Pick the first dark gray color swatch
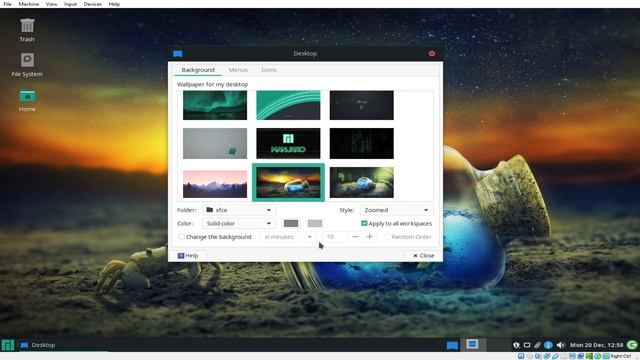 pos(291,223)
